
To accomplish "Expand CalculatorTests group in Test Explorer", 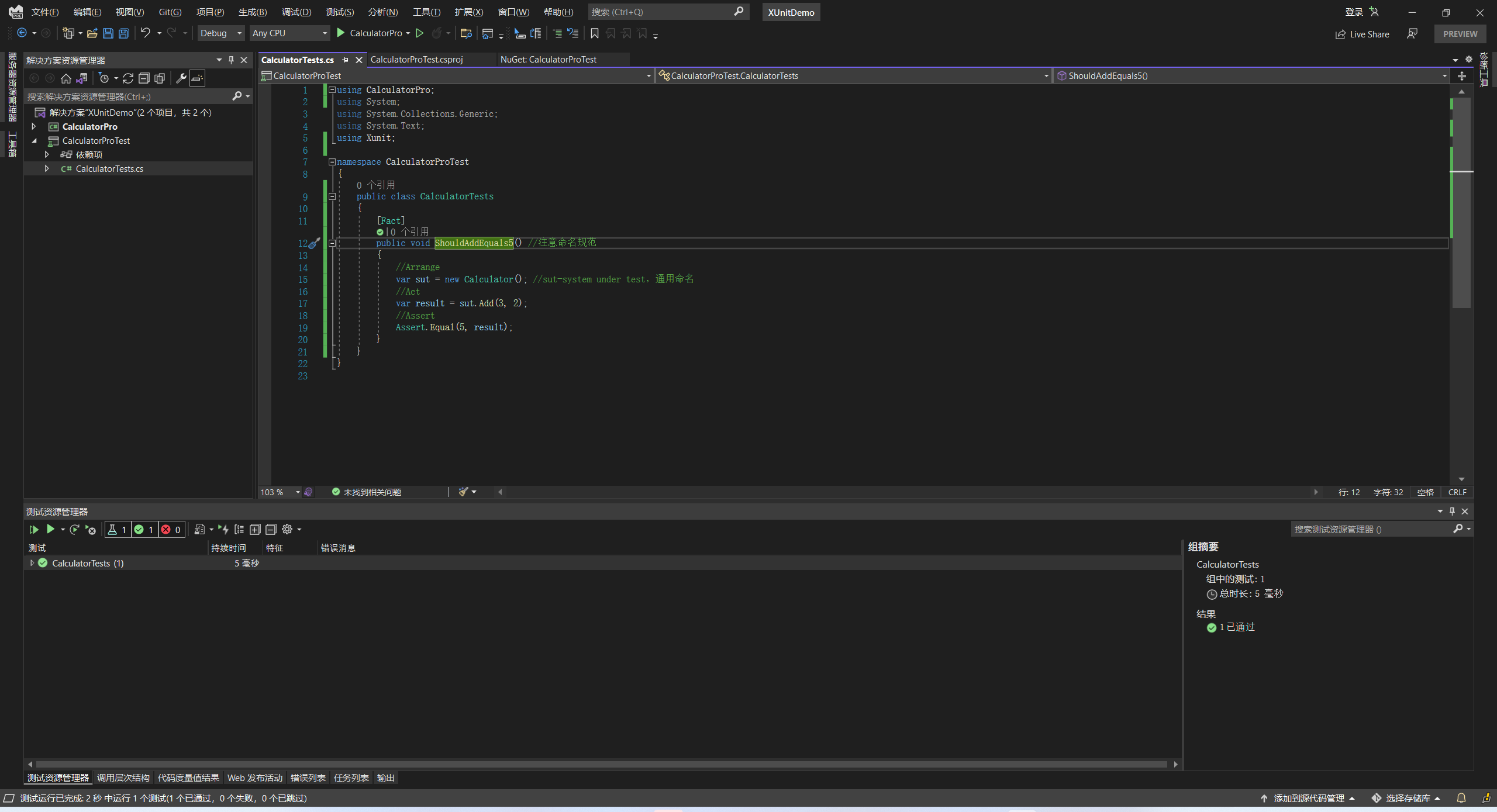I will pos(32,563).
